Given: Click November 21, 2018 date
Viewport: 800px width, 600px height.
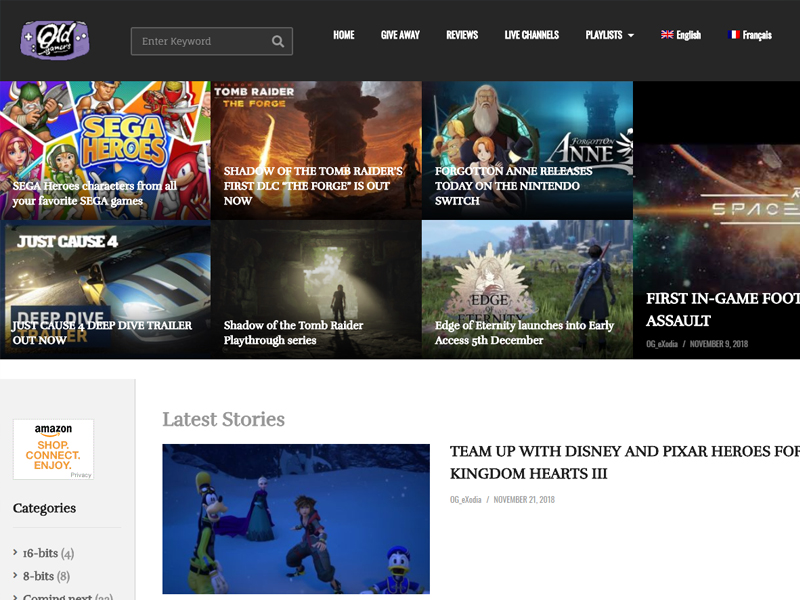Looking at the screenshot, I should coord(524,499).
